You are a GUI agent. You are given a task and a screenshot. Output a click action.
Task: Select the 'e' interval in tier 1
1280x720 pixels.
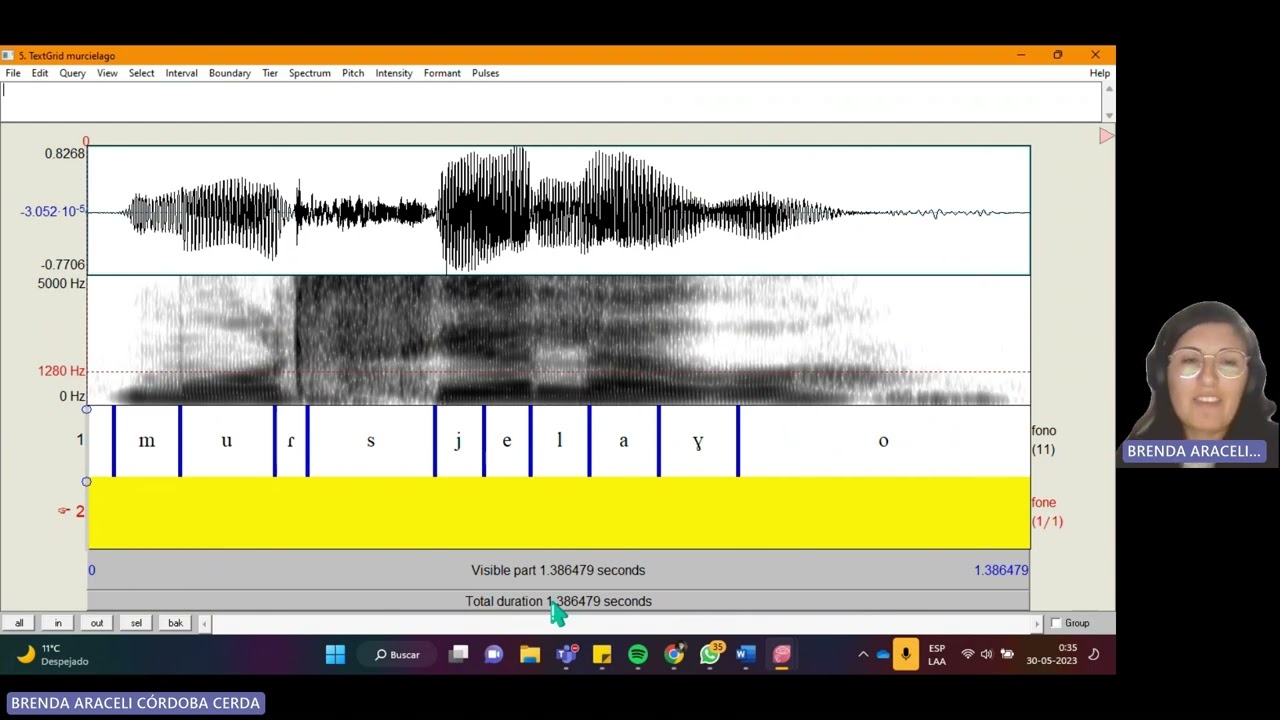507,441
